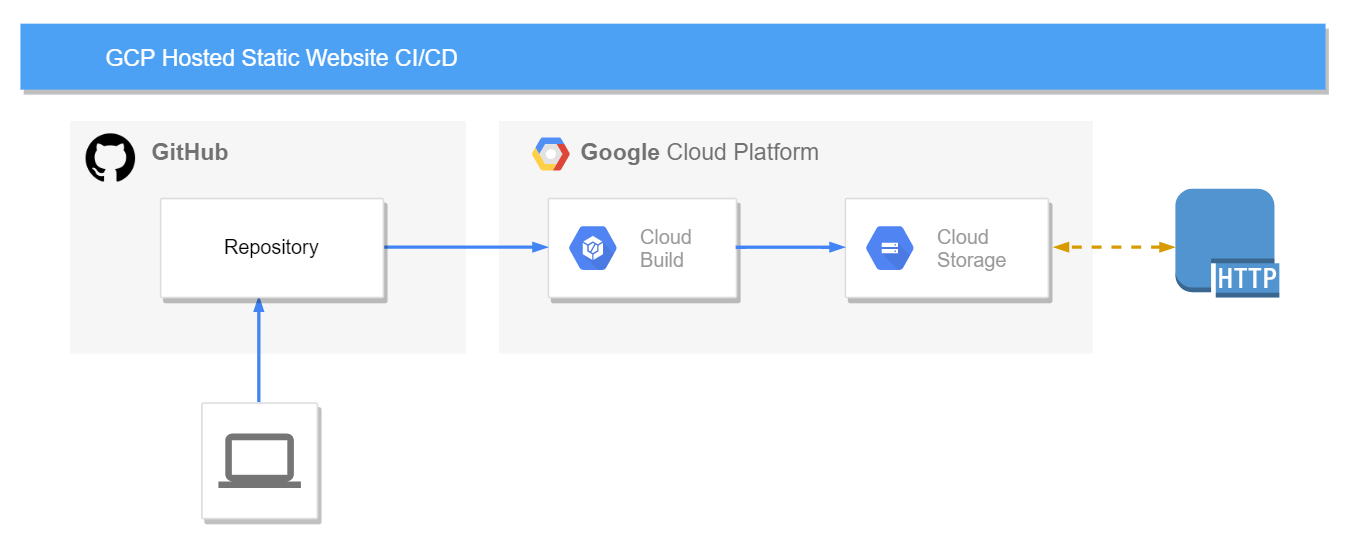
Task: Select the Google Cloud Platform heading text
Action: click(x=700, y=152)
